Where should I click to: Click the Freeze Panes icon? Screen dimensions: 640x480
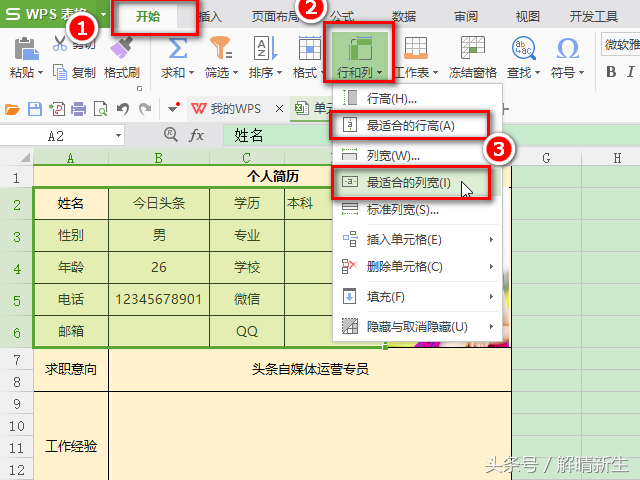pyautogui.click(x=471, y=47)
